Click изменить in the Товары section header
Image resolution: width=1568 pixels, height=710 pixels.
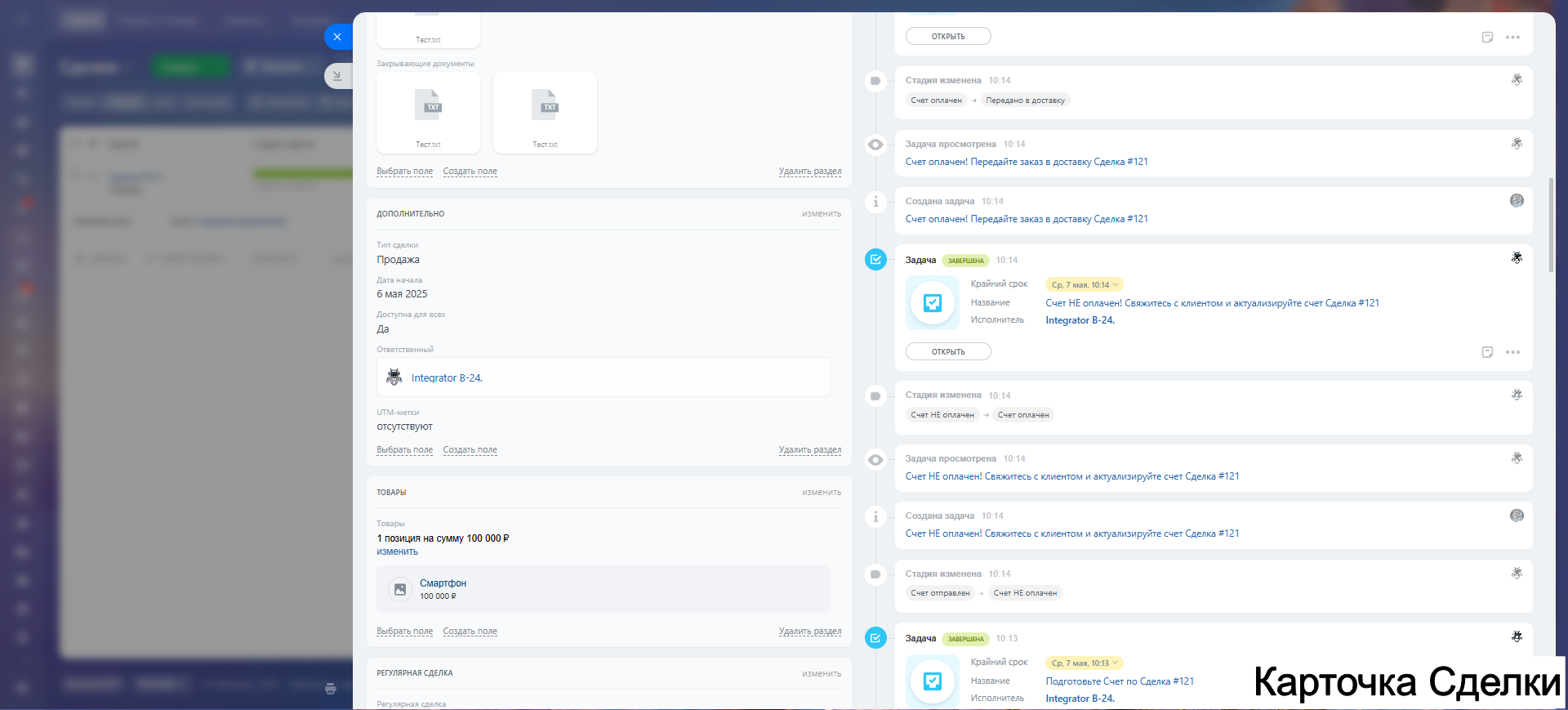click(821, 493)
